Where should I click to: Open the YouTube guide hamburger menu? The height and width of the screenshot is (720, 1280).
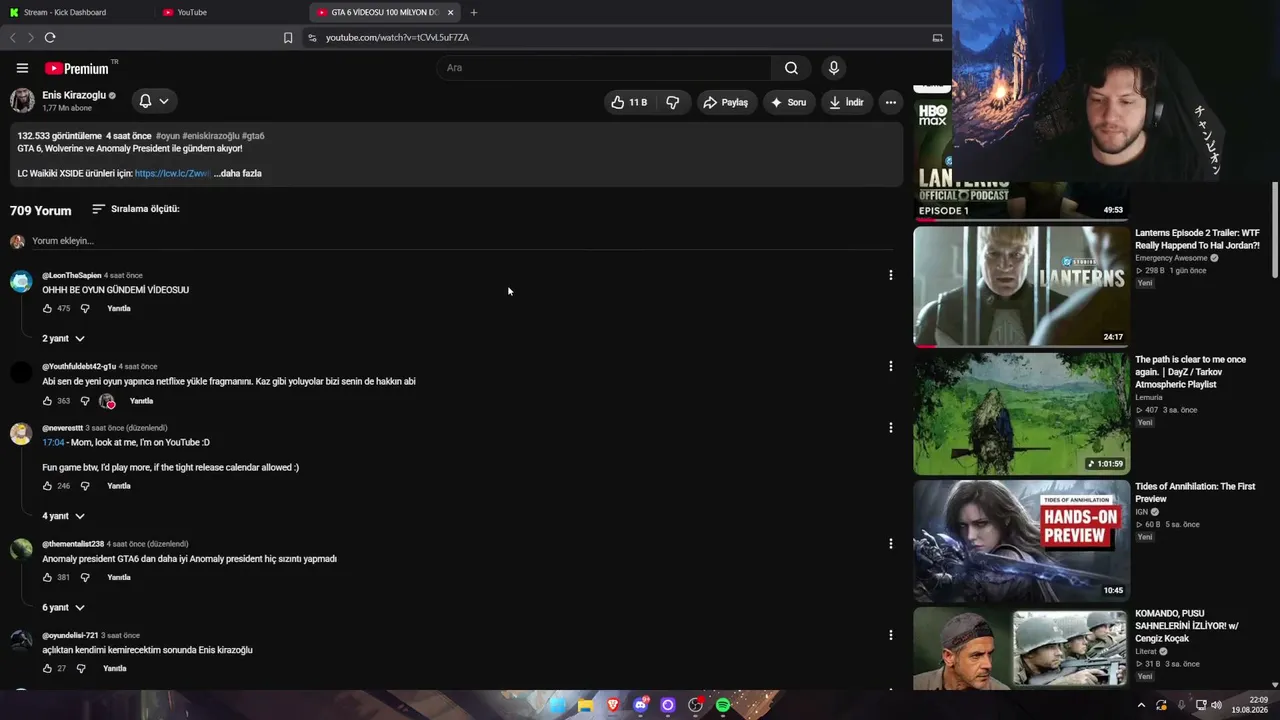22,68
